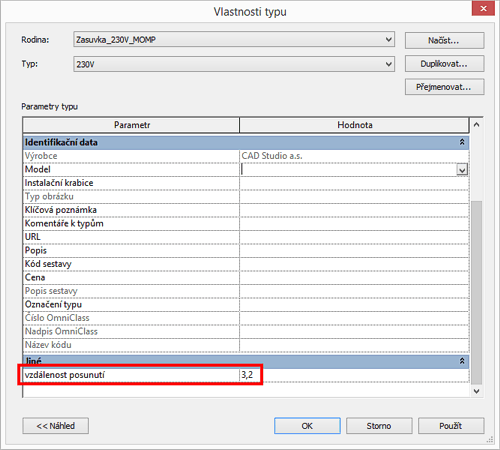Click the Přejmenovat button
The height and width of the screenshot is (450, 500).
pyautogui.click(x=444, y=87)
